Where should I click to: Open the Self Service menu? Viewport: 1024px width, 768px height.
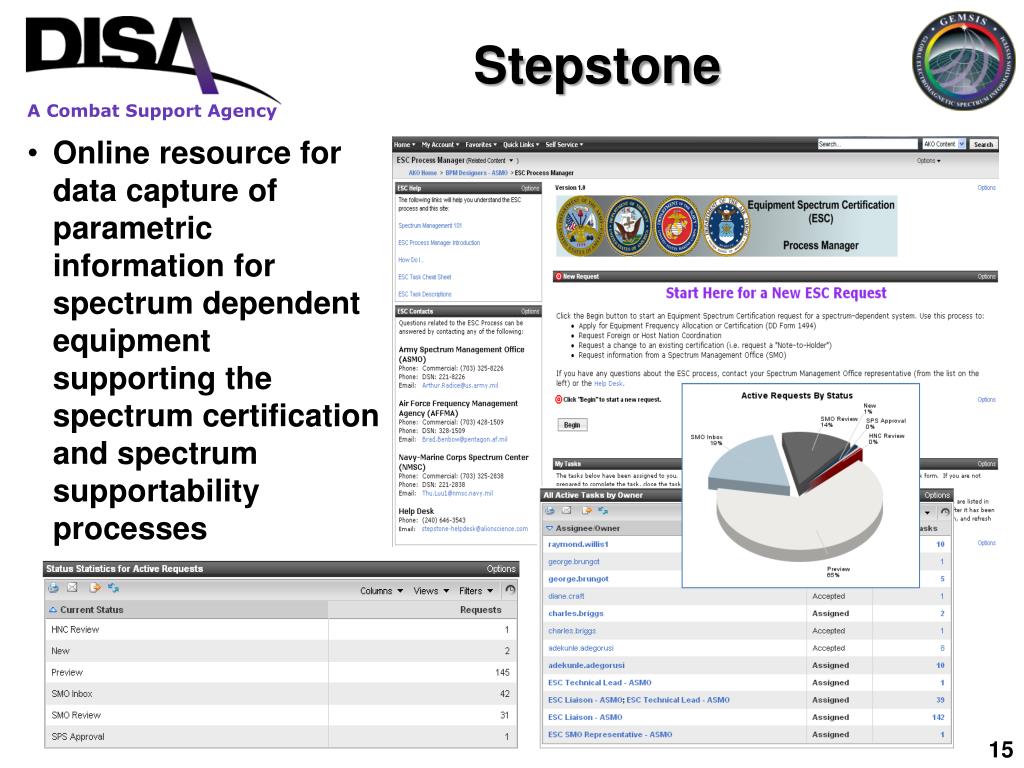[564, 144]
